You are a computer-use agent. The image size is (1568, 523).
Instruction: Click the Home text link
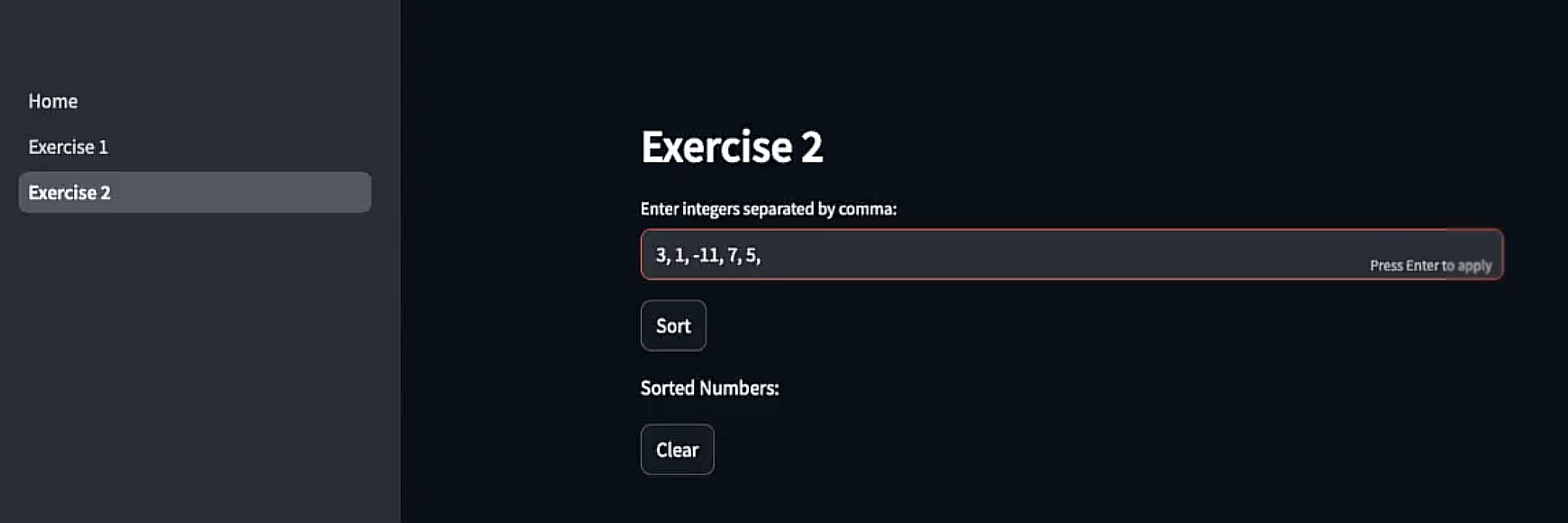(53, 101)
